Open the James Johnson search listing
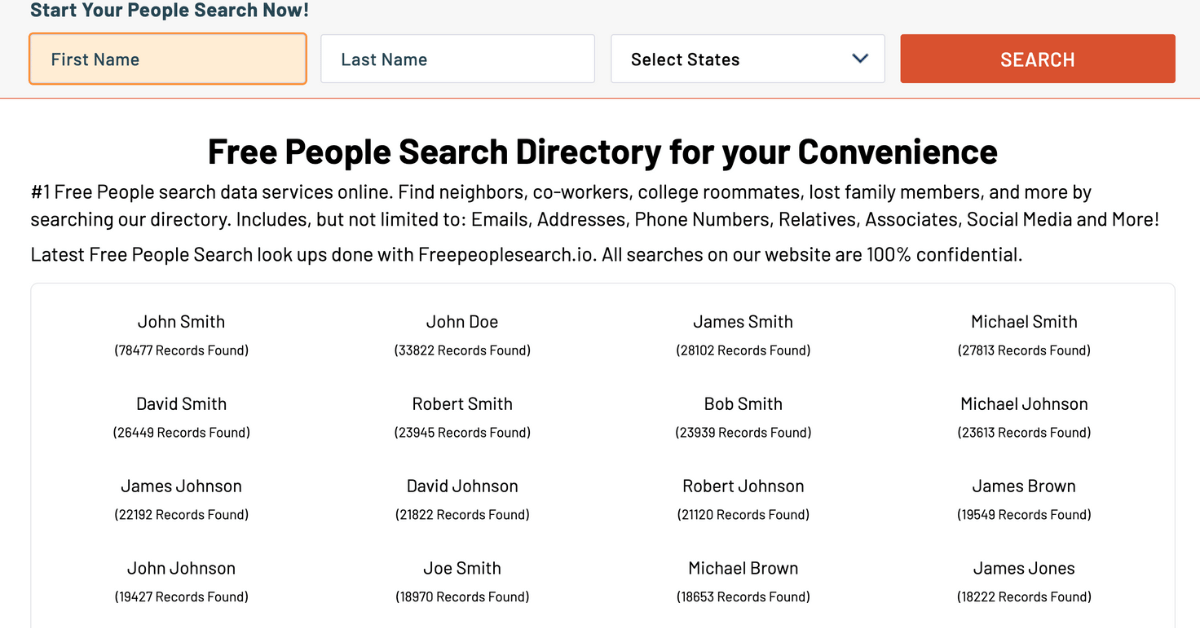This screenshot has height=628, width=1200. pos(181,485)
